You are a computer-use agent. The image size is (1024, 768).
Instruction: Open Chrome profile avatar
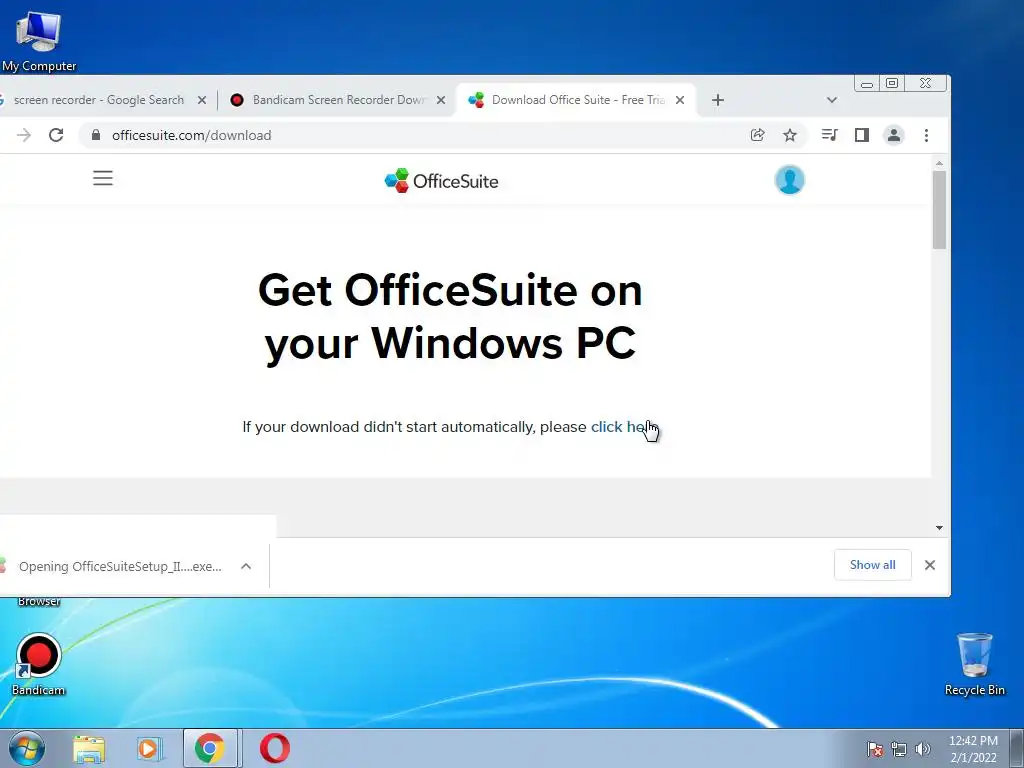(893, 135)
